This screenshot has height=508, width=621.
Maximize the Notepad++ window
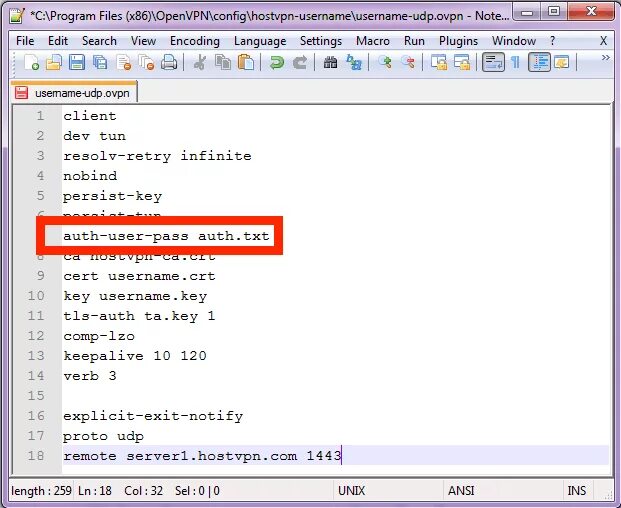554,11
